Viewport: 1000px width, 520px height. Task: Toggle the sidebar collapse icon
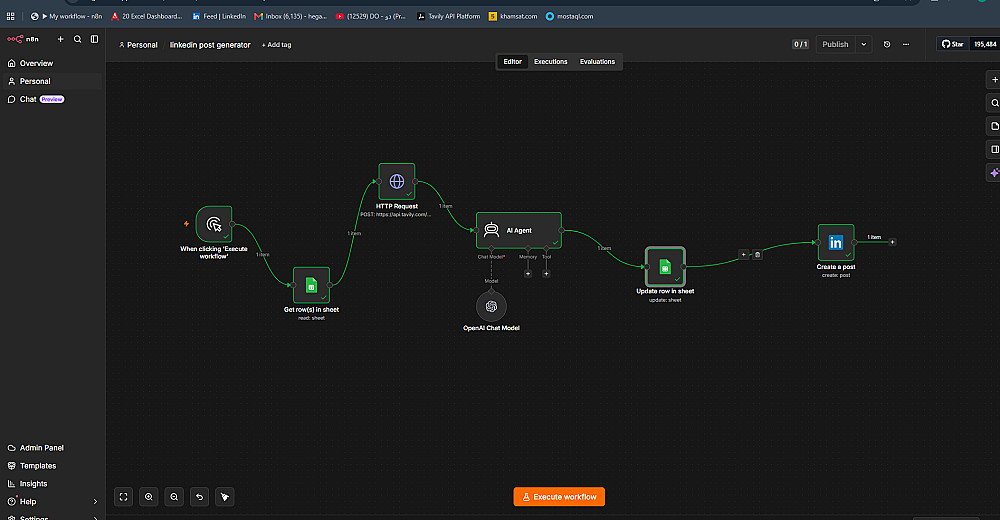click(94, 39)
